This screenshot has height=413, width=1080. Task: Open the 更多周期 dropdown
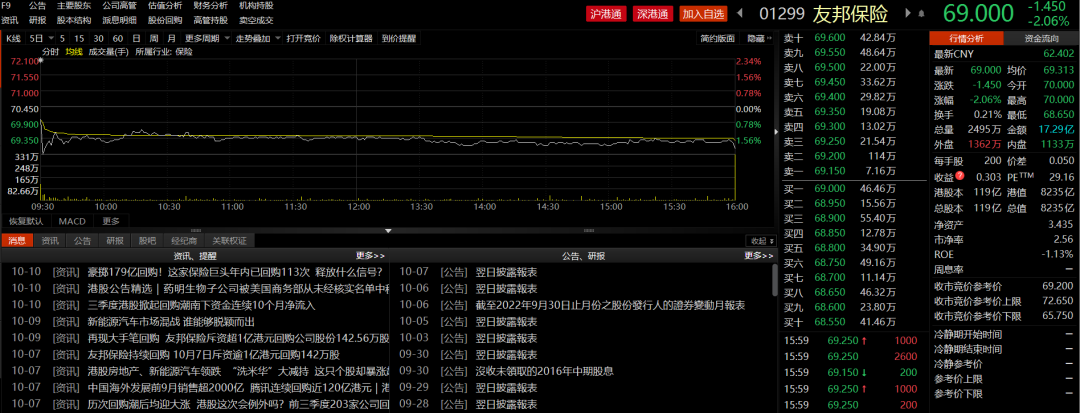click(x=206, y=39)
